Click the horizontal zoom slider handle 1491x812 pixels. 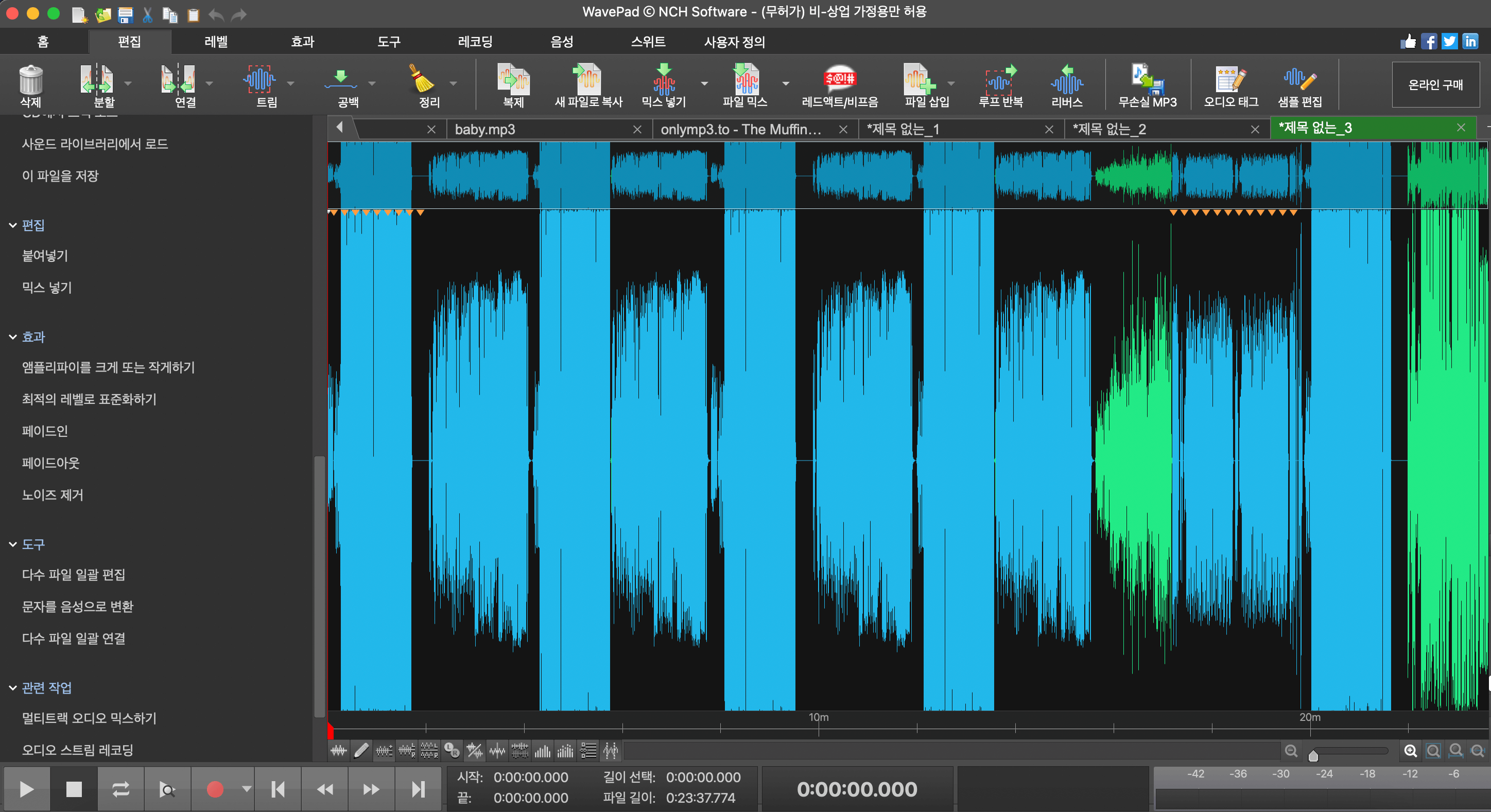tap(1313, 755)
